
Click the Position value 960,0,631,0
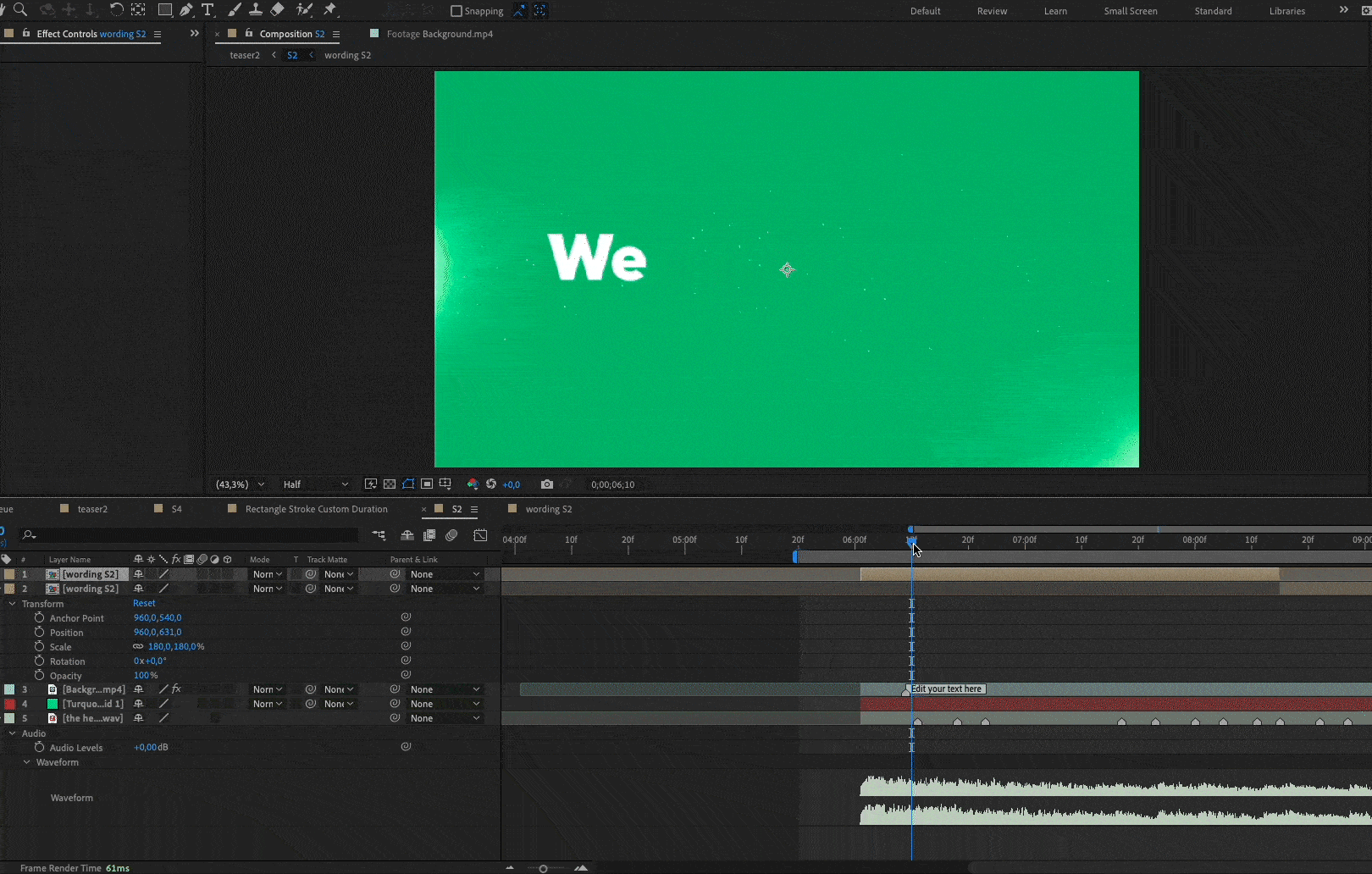[158, 632]
